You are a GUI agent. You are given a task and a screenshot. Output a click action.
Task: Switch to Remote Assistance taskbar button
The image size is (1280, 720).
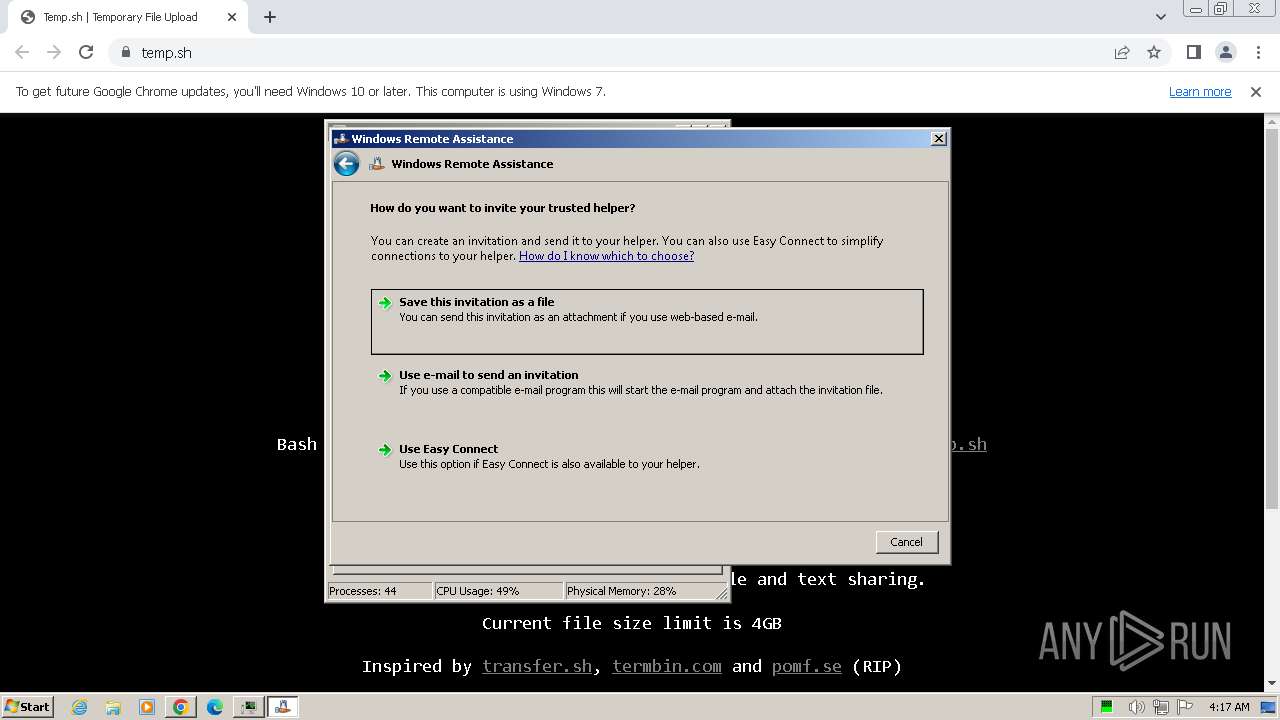click(282, 707)
